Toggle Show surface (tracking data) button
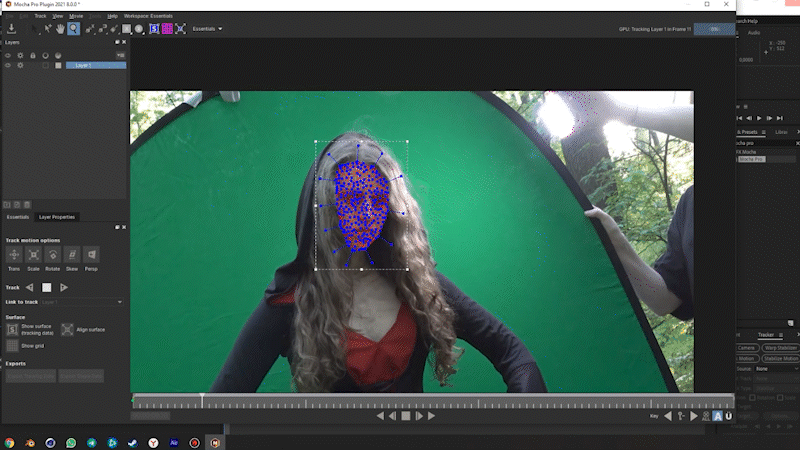Screen dimensions: 800x450 tap(12, 330)
